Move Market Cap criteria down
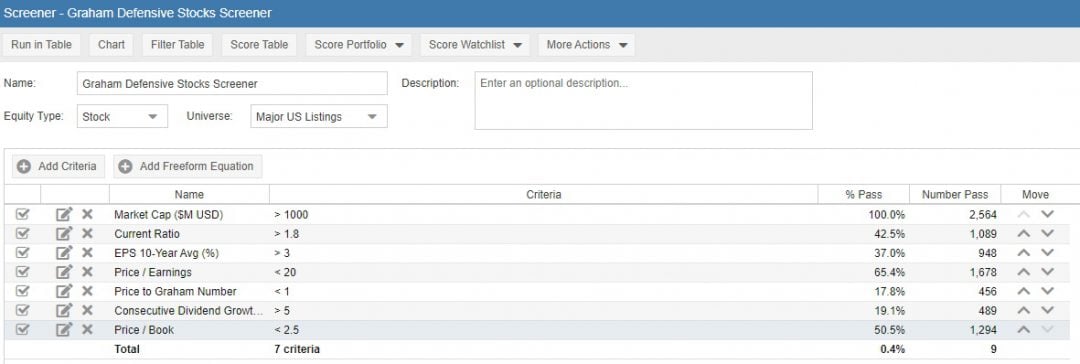The width and height of the screenshot is (1080, 364). coord(1048,214)
